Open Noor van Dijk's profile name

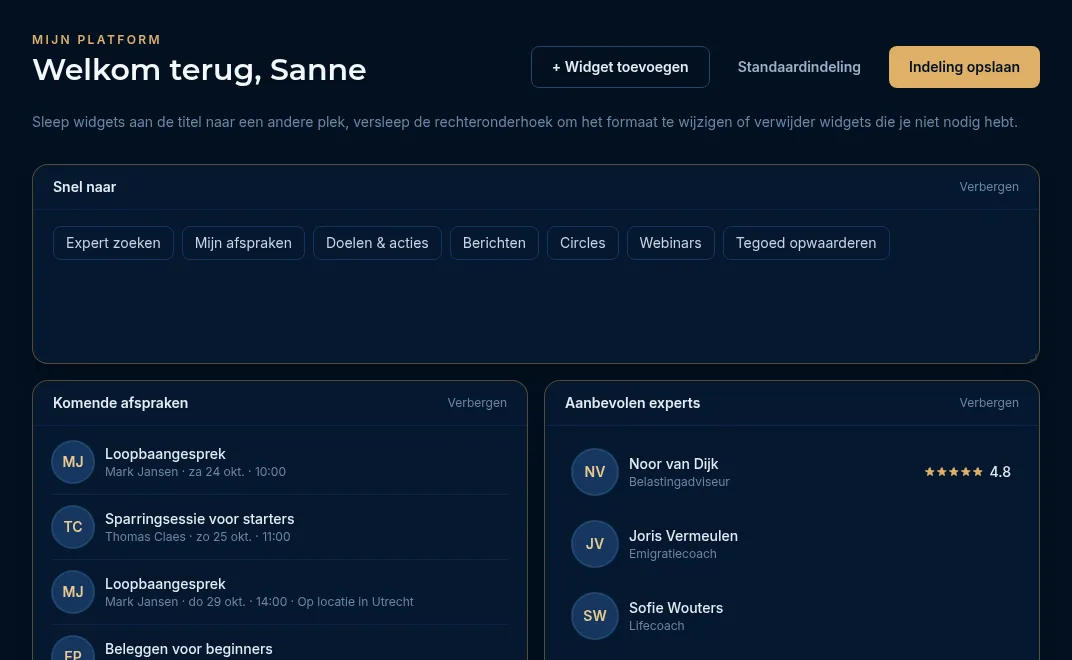[673, 464]
